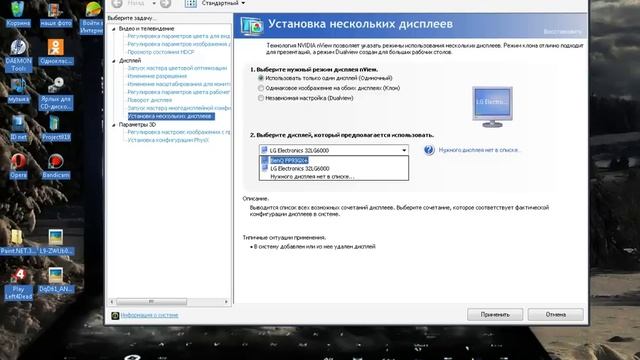The height and width of the screenshot is (360, 640).
Task: Open the Project019 desktop icon
Action: pyautogui.click(x=56, y=128)
